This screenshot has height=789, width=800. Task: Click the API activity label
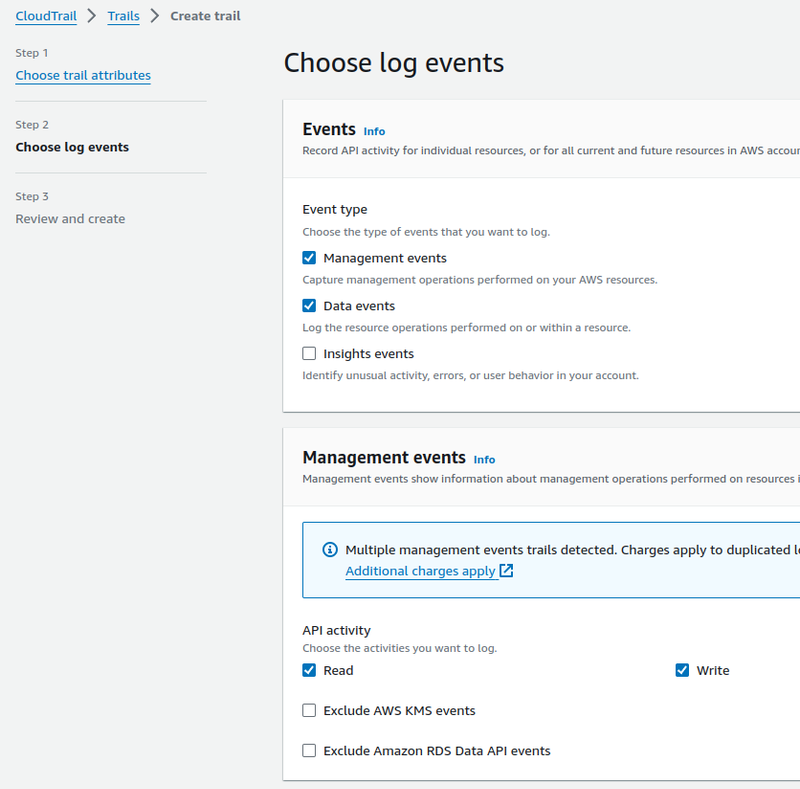[x=336, y=630]
